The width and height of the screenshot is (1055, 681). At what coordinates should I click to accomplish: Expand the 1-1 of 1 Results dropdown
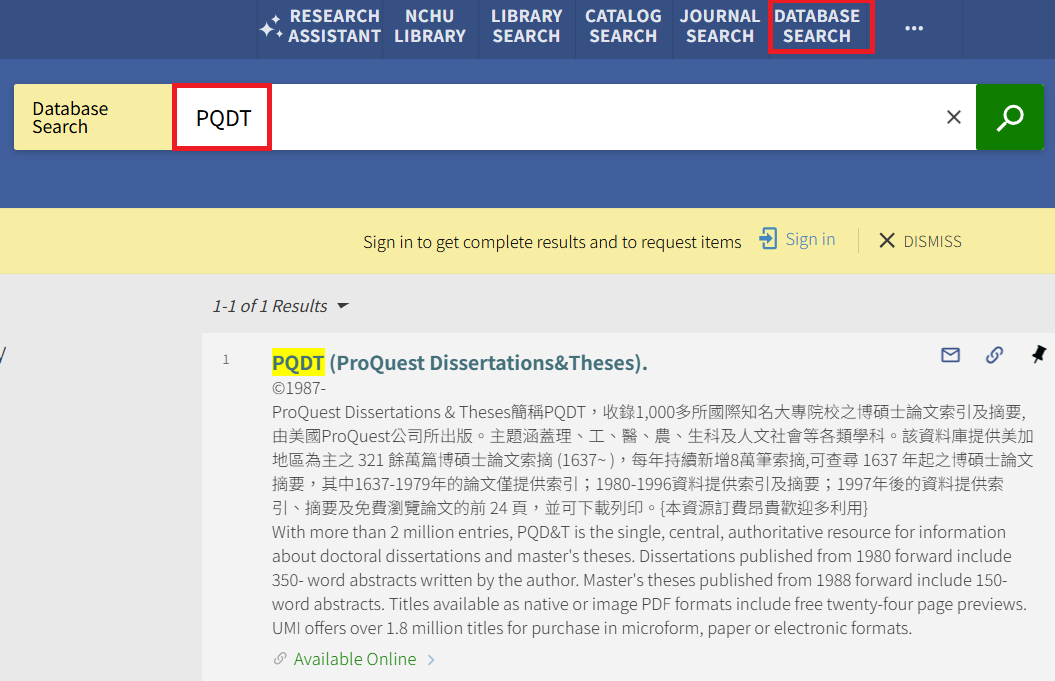[281, 306]
